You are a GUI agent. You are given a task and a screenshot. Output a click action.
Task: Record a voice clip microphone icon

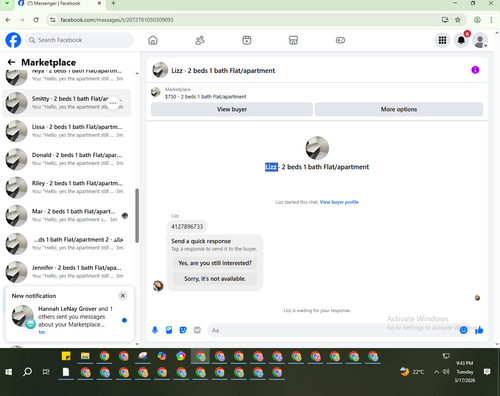[155, 330]
